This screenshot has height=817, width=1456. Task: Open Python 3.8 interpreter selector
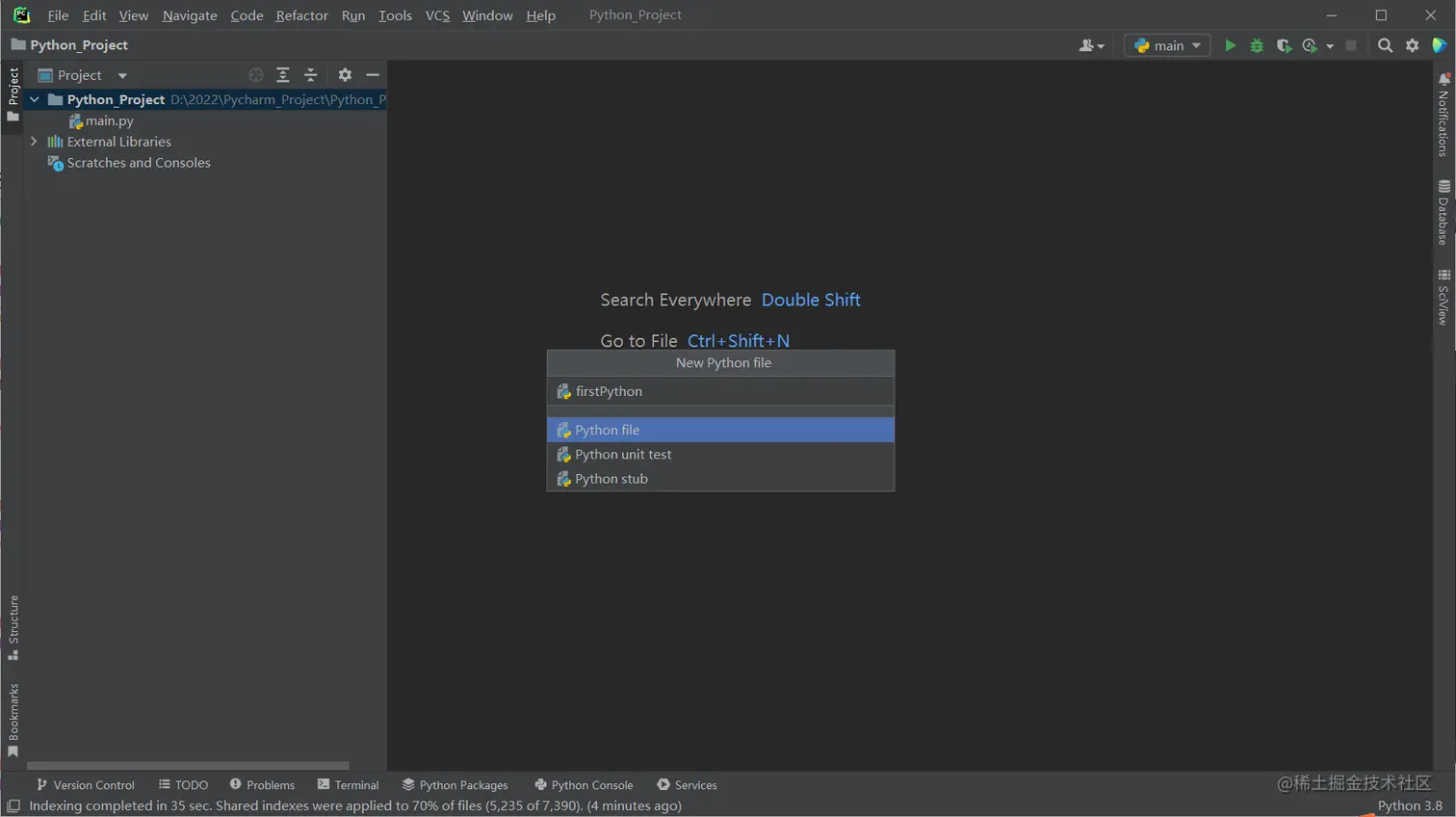[x=1410, y=805]
